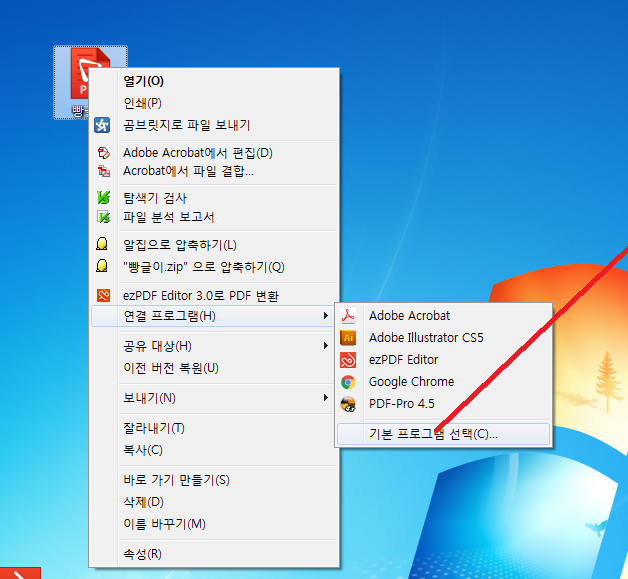Image resolution: width=628 pixels, height=579 pixels.
Task: Click the PDF-Pro 4.5 icon
Action: (348, 404)
